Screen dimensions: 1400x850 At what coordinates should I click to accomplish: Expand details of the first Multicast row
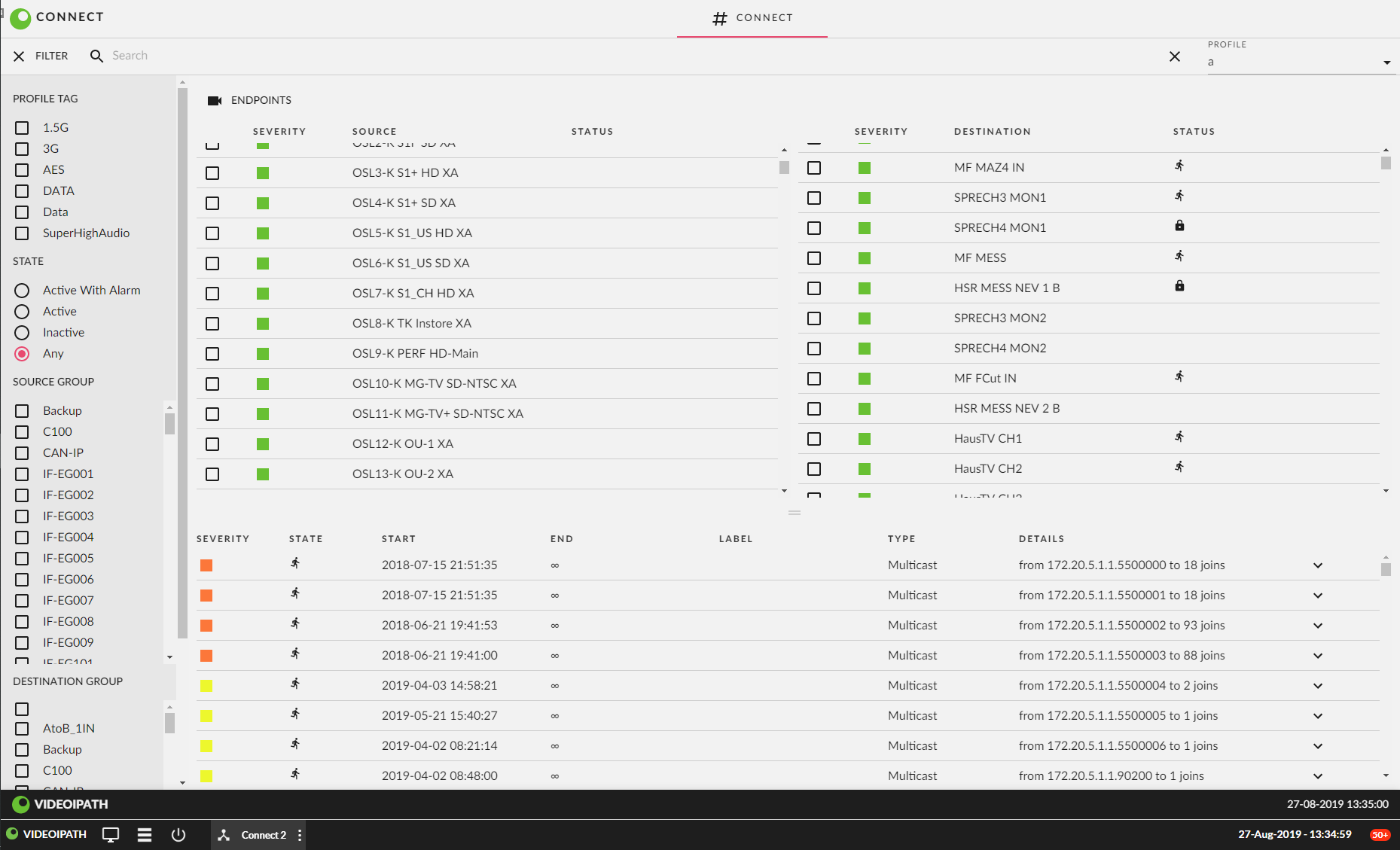click(1317, 565)
